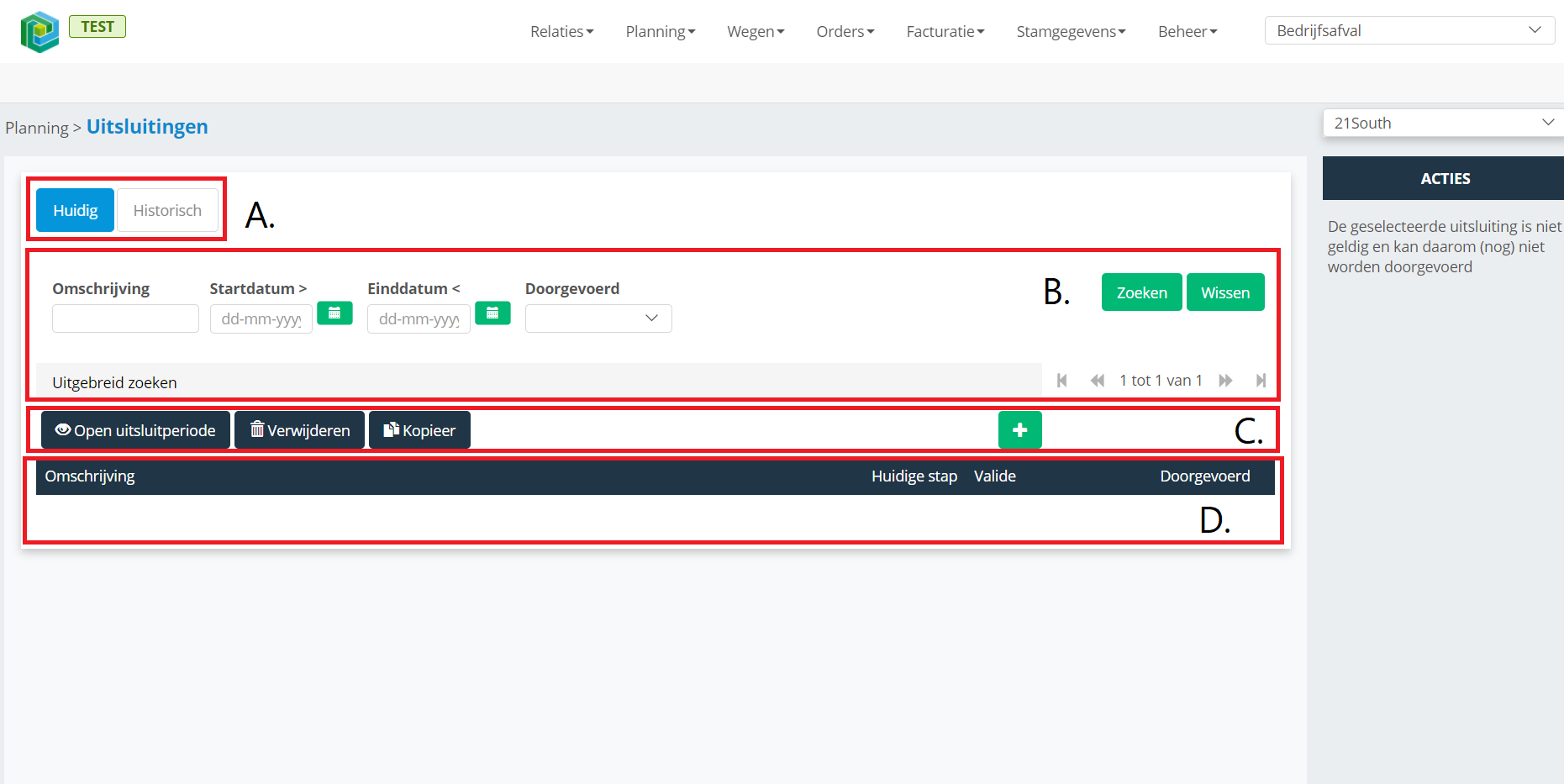Open the Beheer menu
Viewport: 1564px width, 784px height.
(1187, 31)
